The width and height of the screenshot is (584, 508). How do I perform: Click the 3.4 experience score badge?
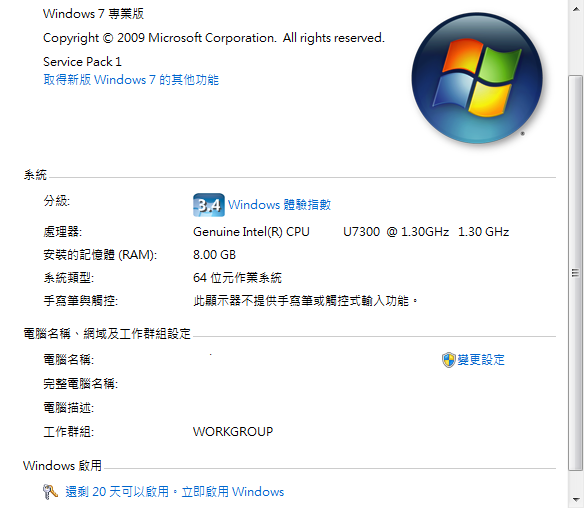209,205
